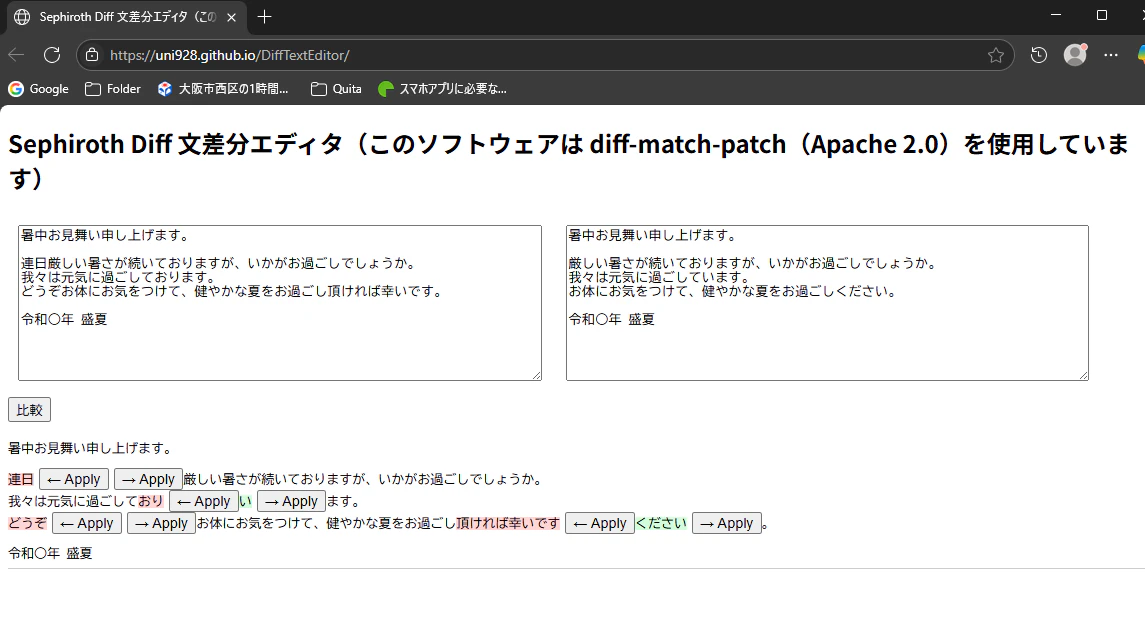Open the 大阪市西区の1時間 bookmark

223,88
